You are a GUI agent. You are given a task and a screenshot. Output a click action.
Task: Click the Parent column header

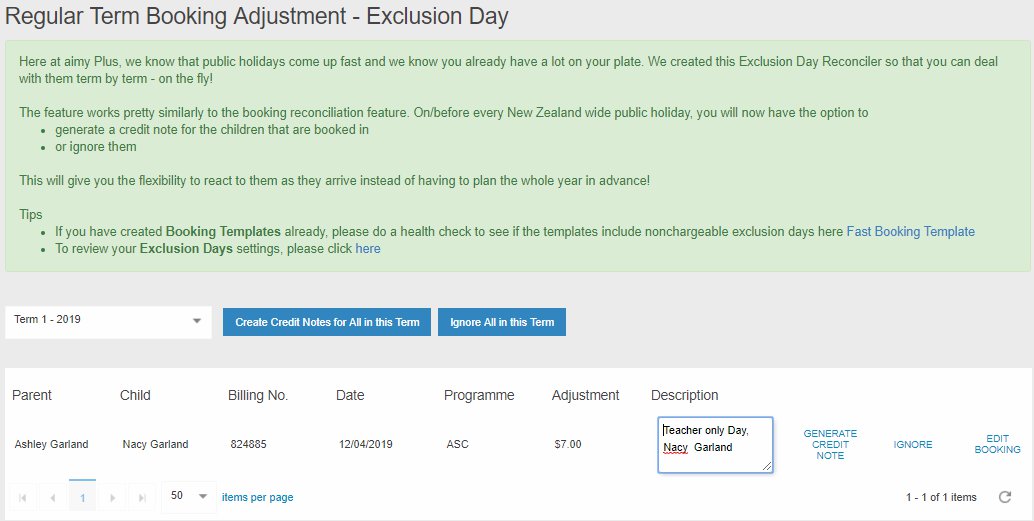32,395
